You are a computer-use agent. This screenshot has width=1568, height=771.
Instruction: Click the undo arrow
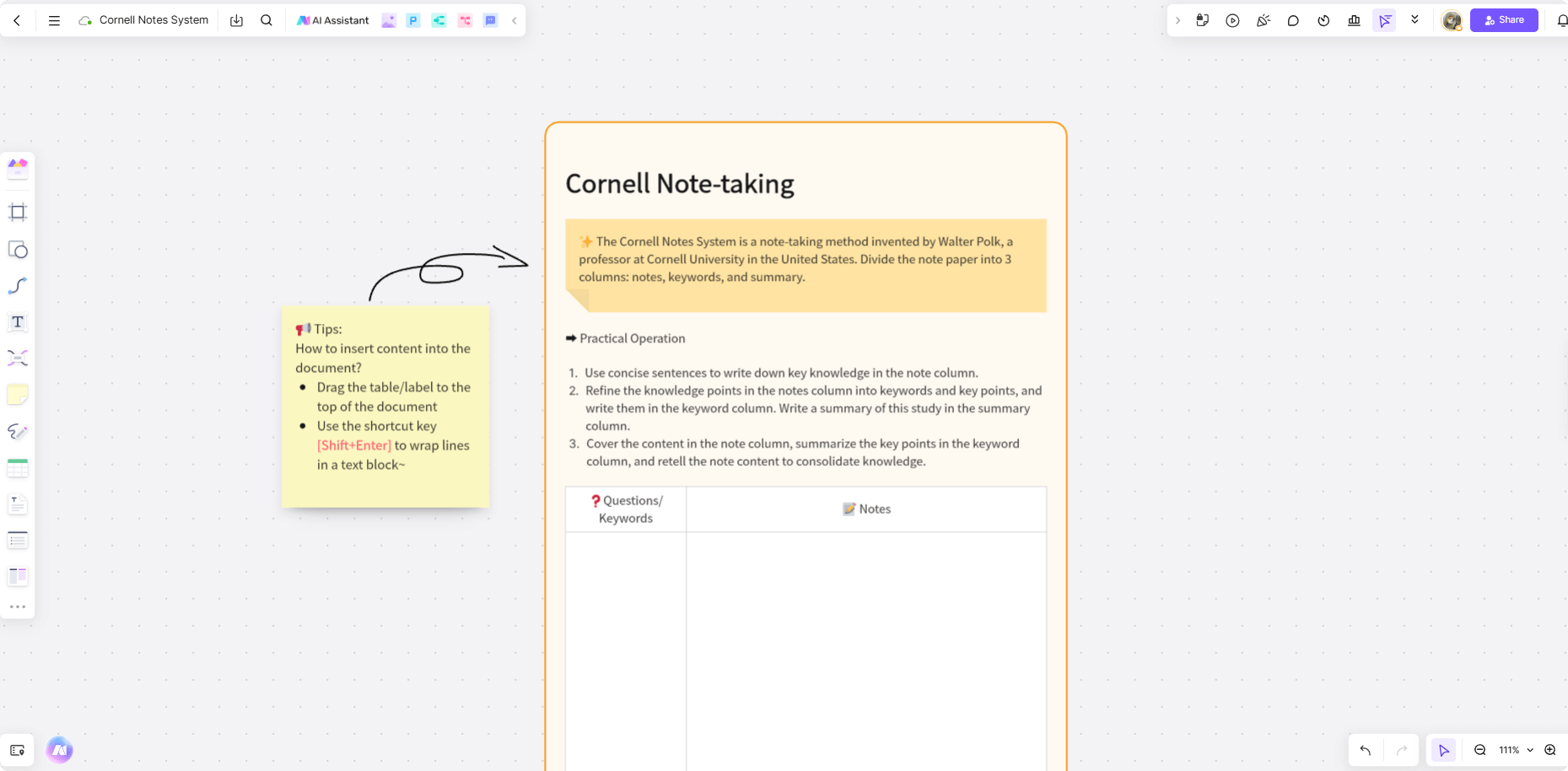[x=1366, y=750]
